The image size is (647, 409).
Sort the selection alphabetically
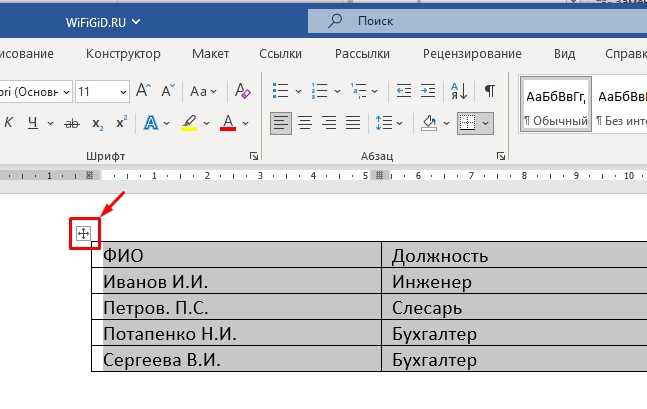[x=459, y=91]
